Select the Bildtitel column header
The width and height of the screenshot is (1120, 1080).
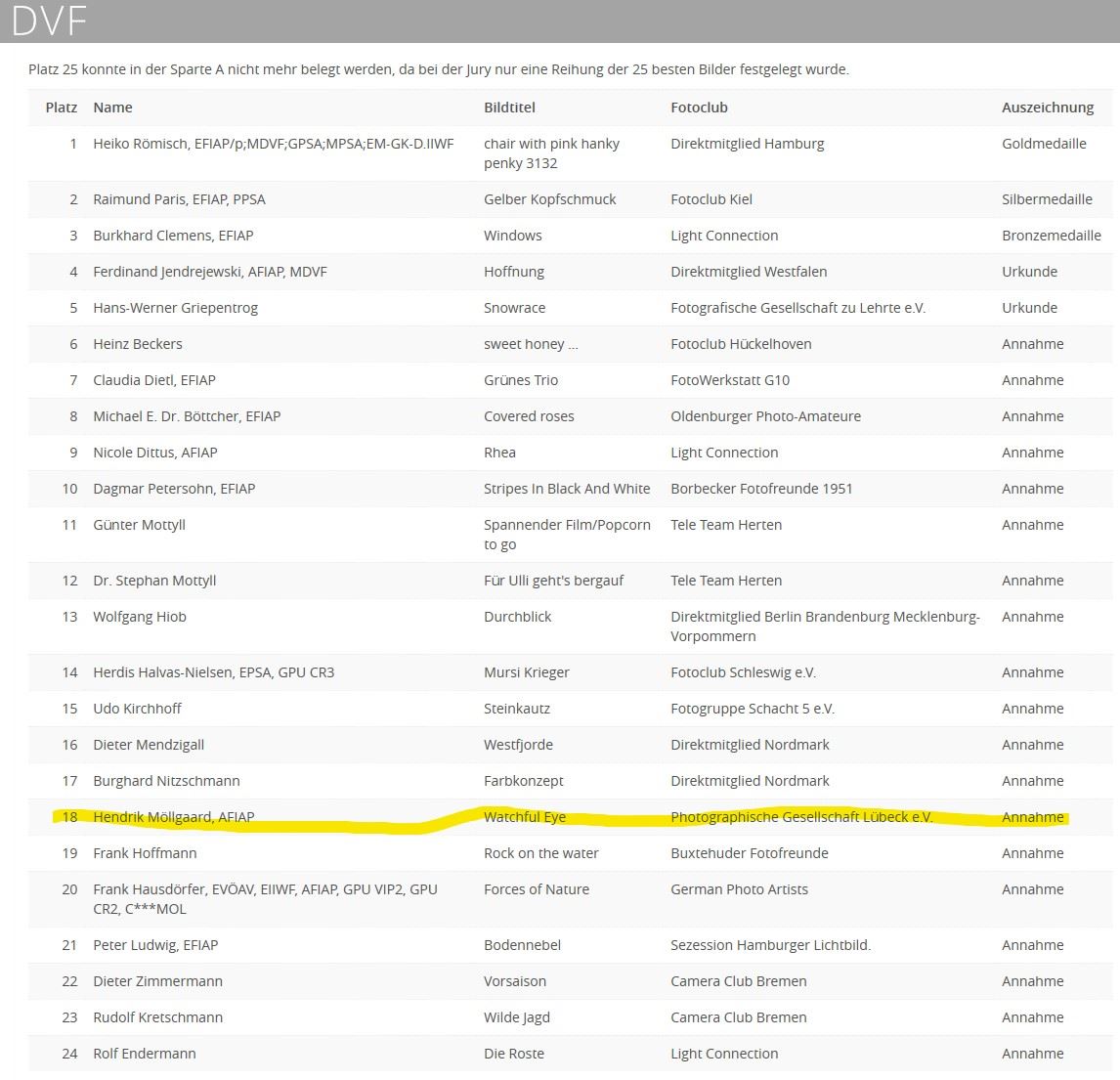(x=509, y=108)
